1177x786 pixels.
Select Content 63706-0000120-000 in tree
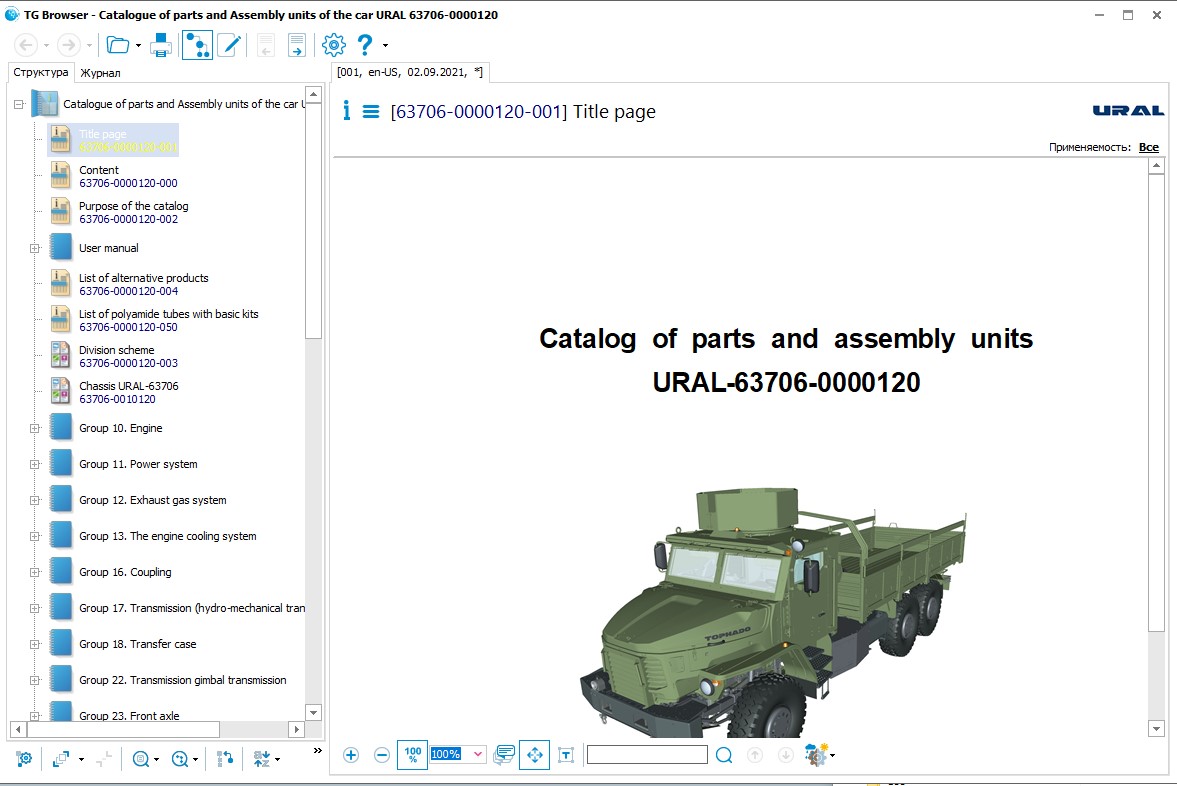[x=128, y=176]
